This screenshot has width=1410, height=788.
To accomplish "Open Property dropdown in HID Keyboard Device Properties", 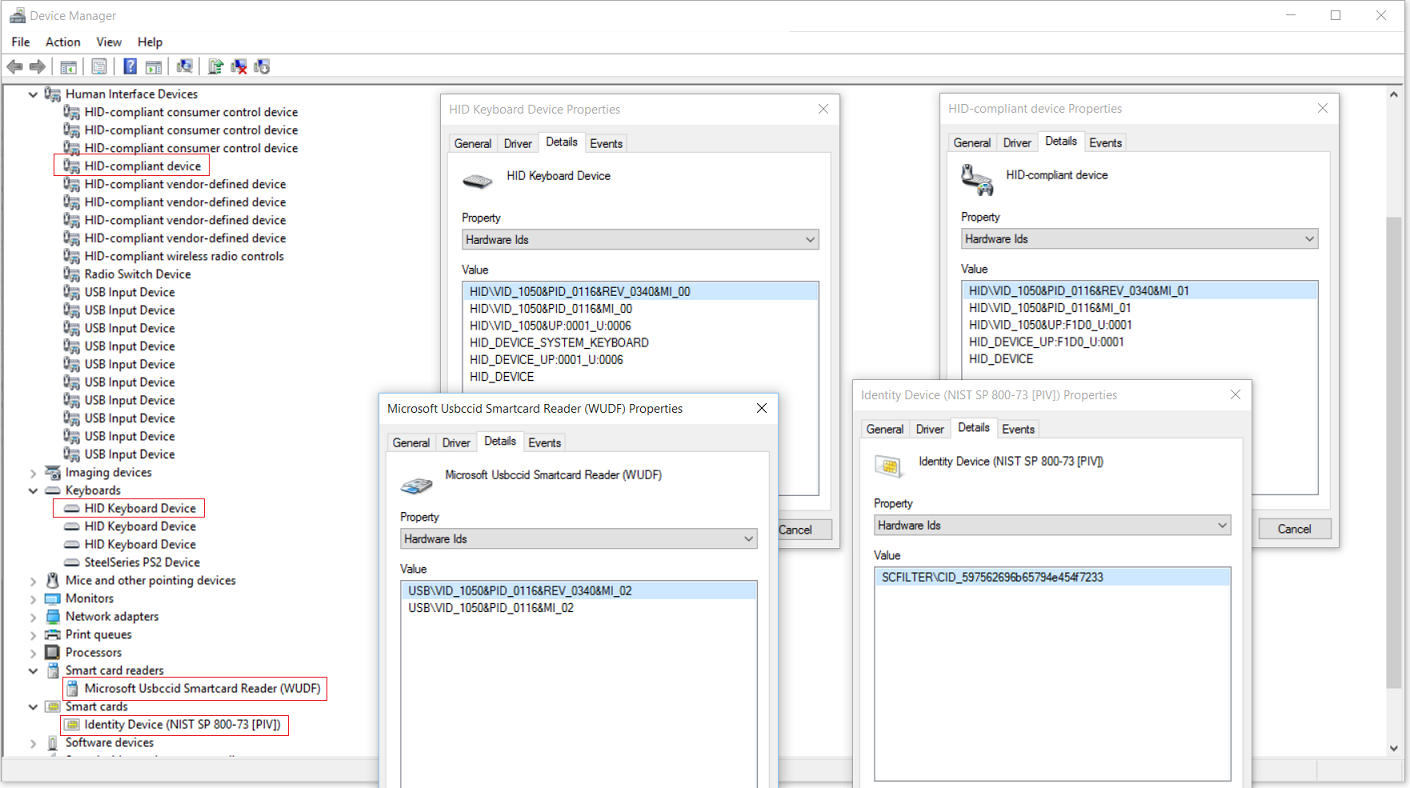I will pyautogui.click(x=640, y=240).
